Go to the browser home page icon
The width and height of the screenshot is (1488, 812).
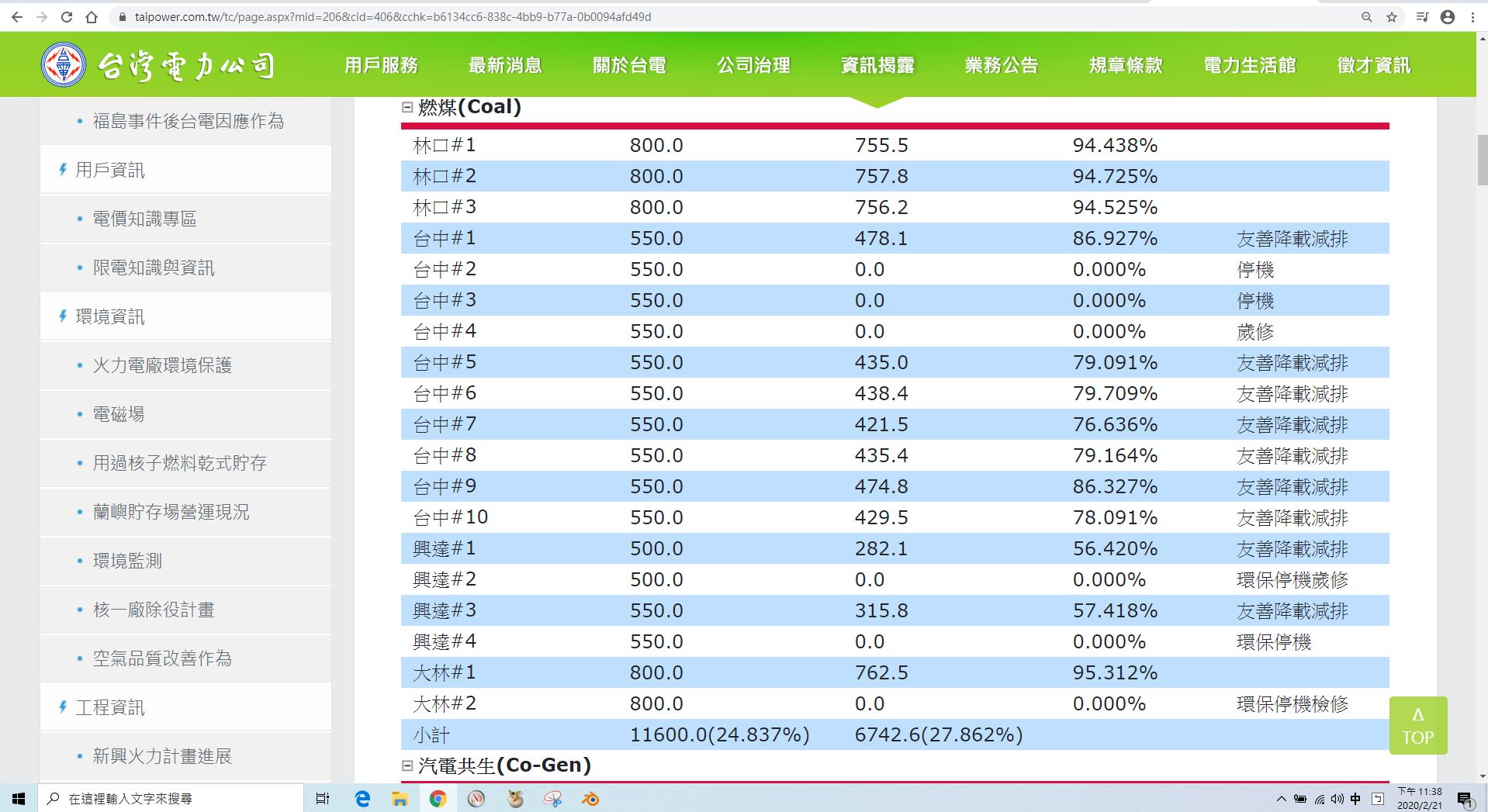(92, 17)
